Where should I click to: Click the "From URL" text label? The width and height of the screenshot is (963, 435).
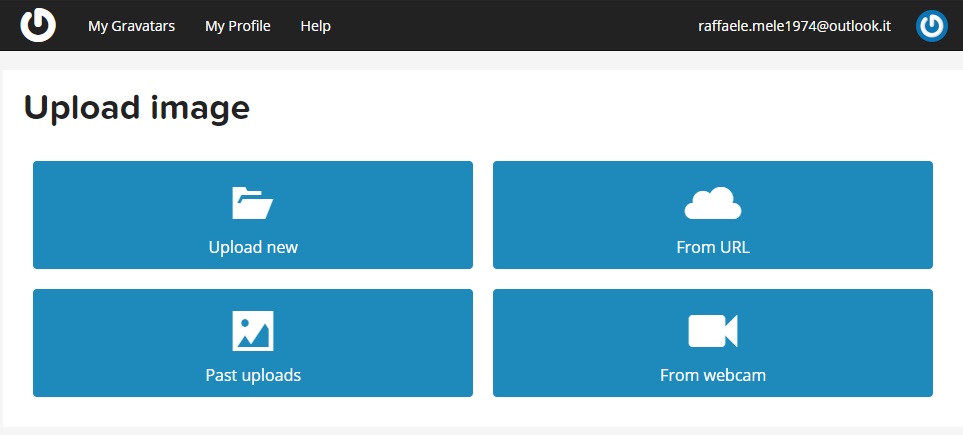[x=712, y=247]
